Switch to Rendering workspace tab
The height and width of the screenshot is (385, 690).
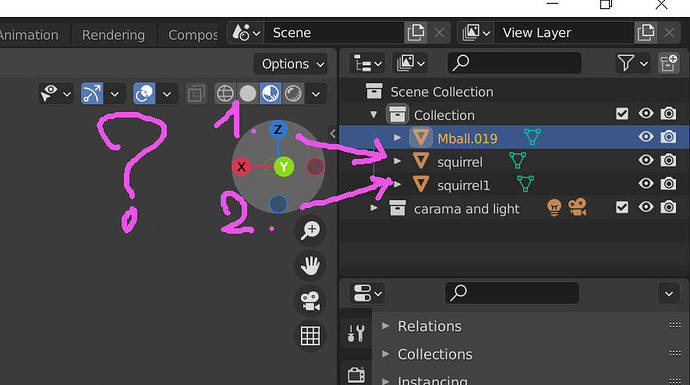[113, 35]
